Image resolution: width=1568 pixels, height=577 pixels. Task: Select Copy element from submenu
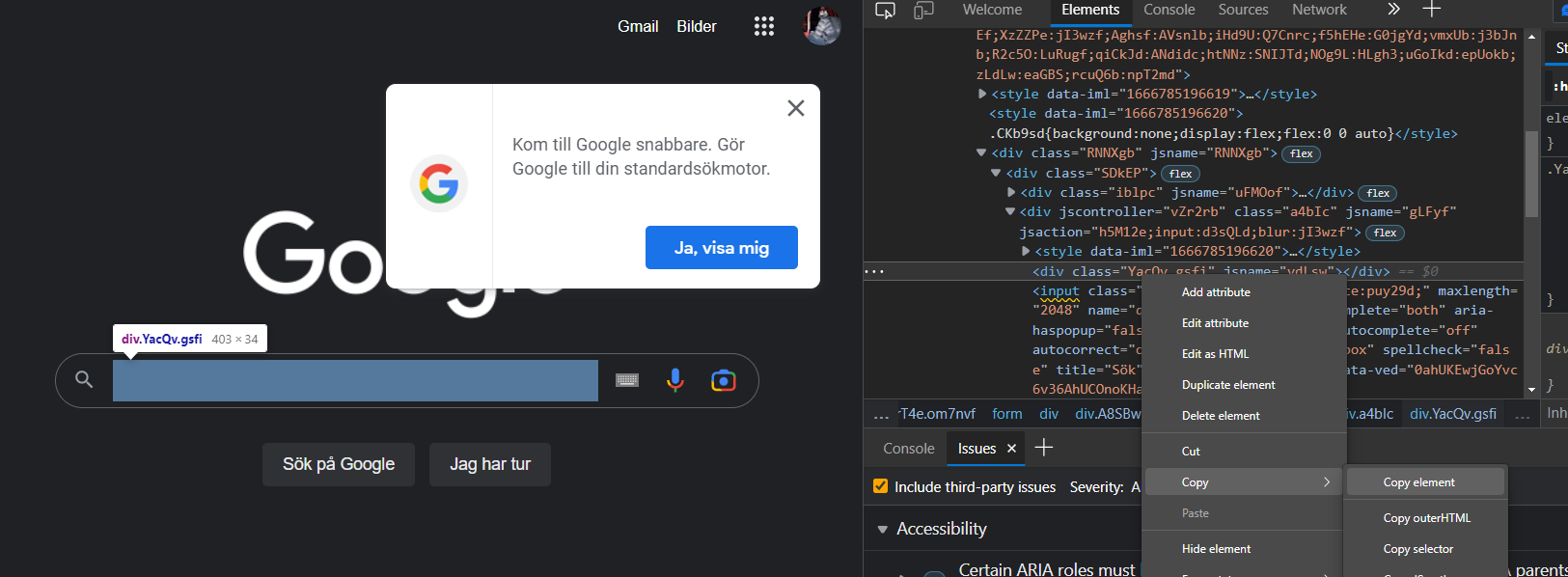coord(1418,482)
